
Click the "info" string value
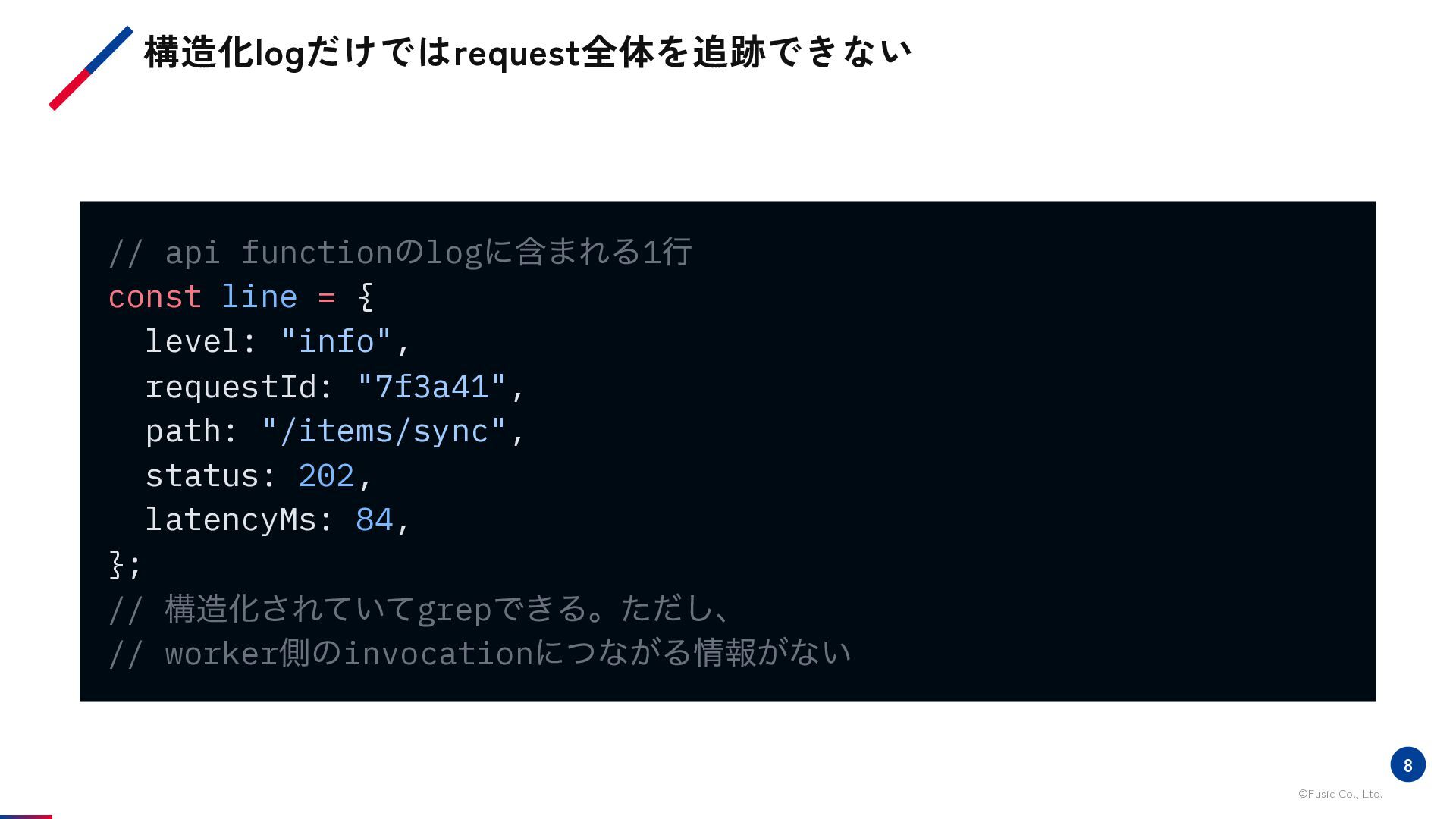[x=336, y=341]
